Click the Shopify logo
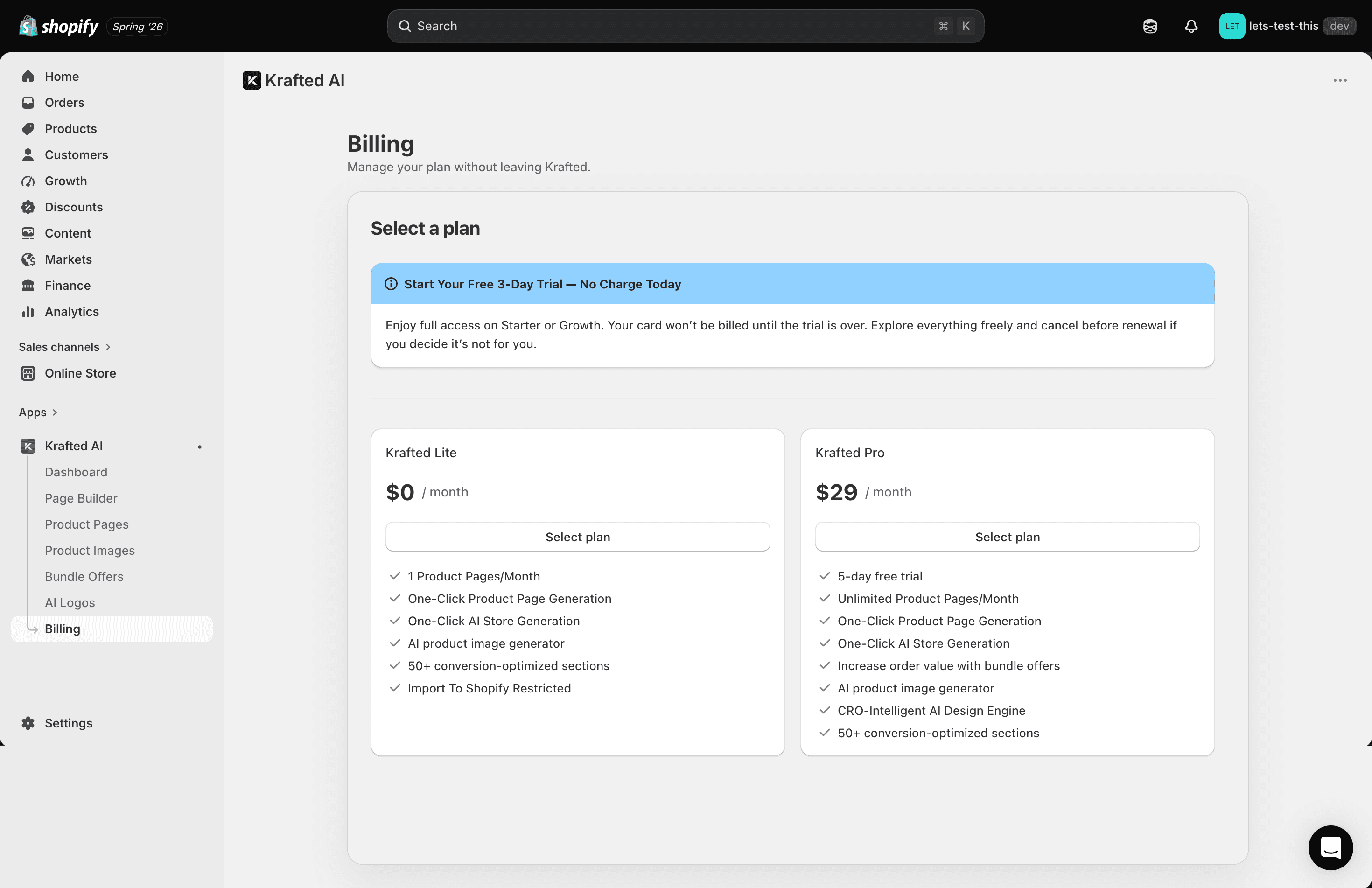 (59, 26)
